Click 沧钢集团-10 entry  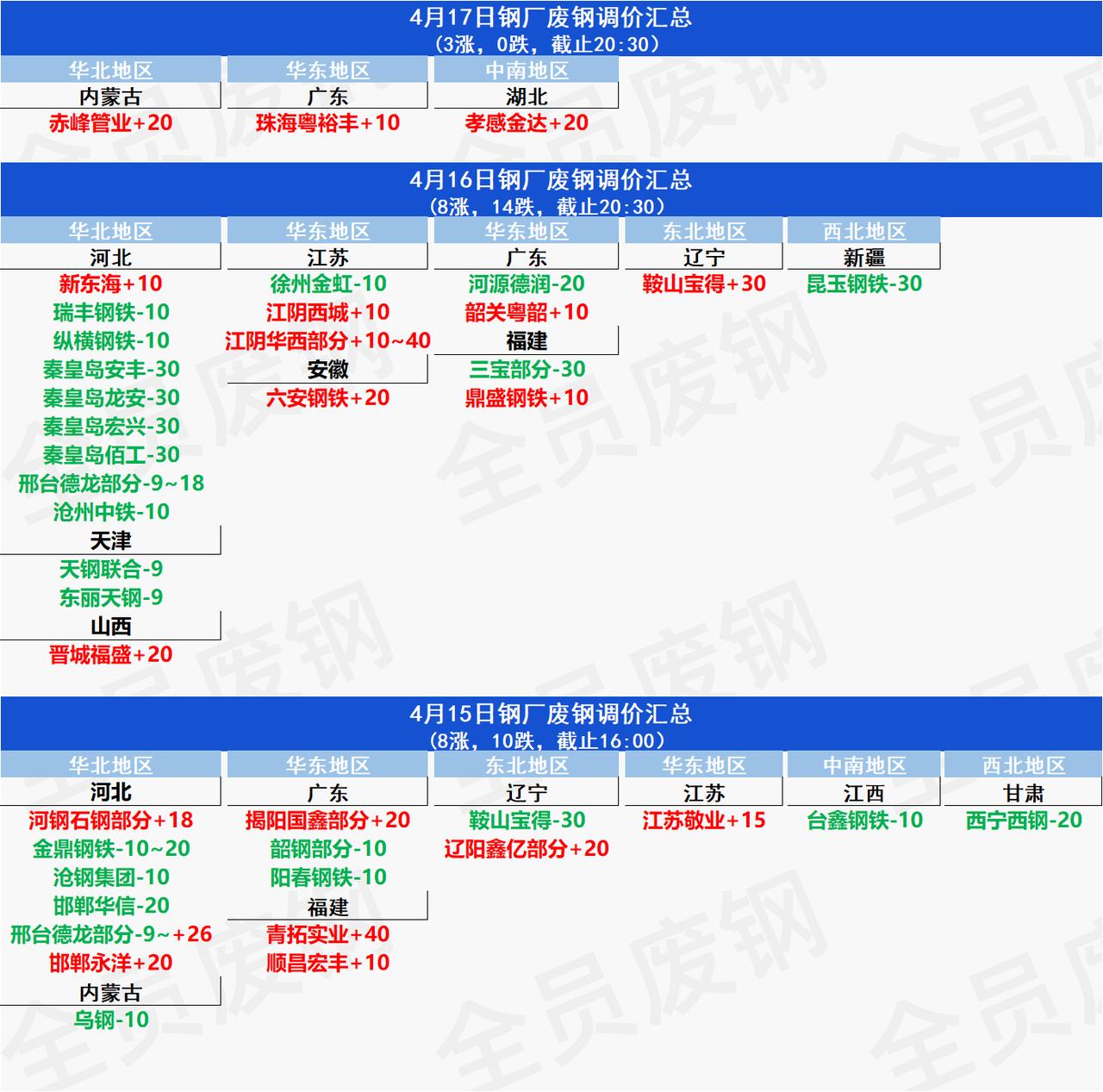coord(110,877)
